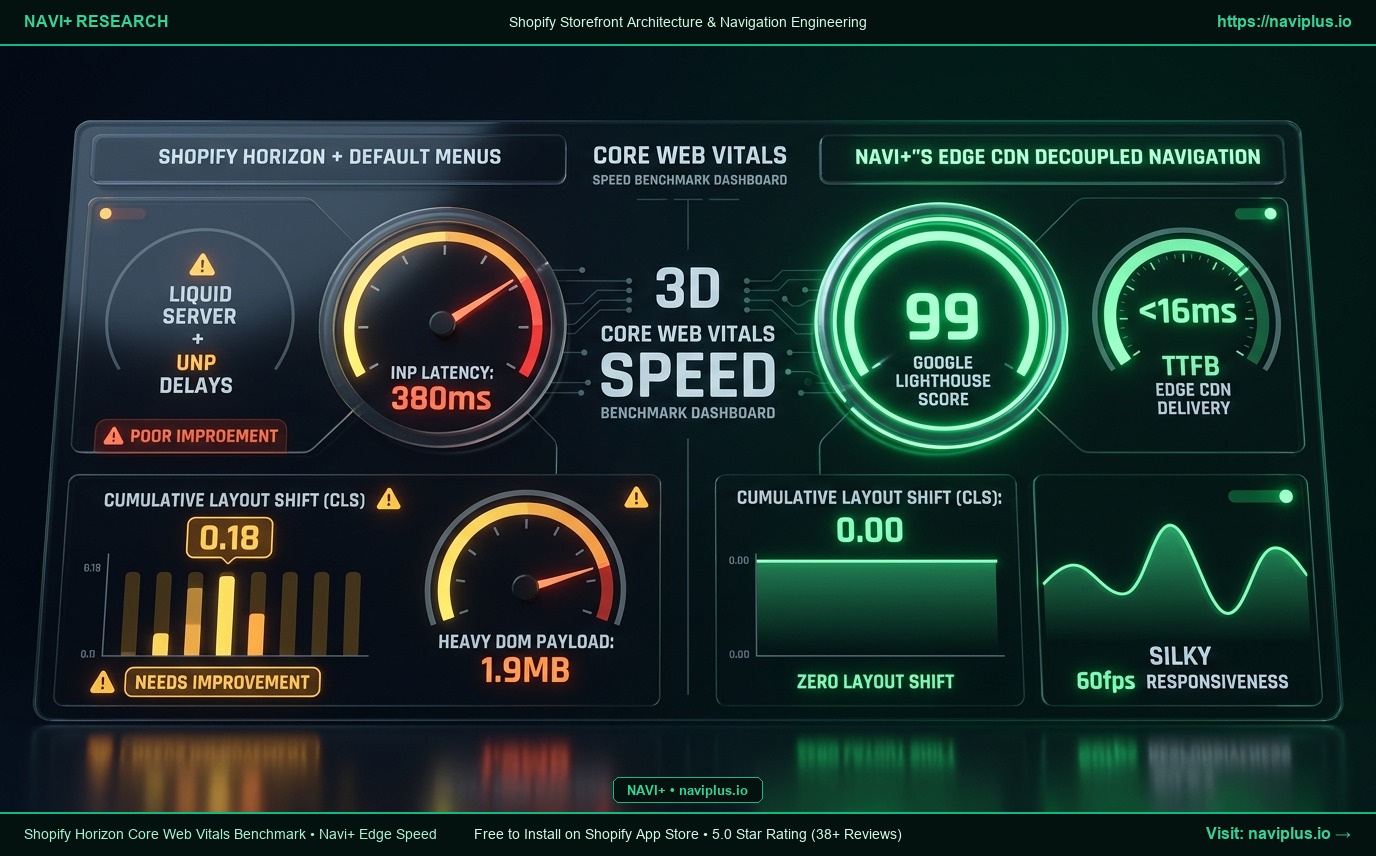Click the SILKY RESPONSIVENESS text
The height and width of the screenshot is (856, 1376).
[x=1217, y=669]
